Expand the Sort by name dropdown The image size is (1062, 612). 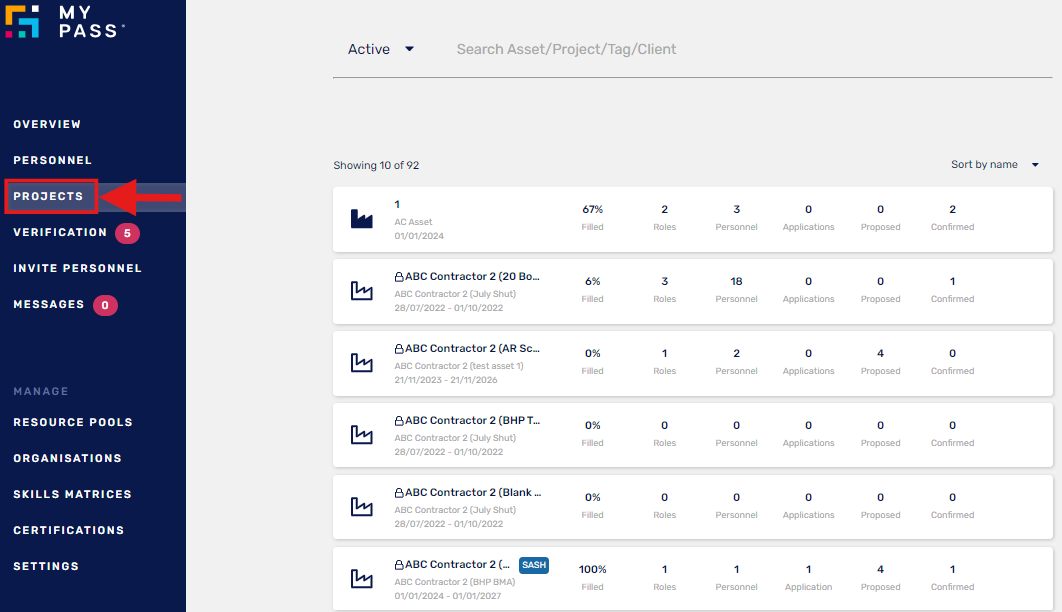(x=994, y=165)
